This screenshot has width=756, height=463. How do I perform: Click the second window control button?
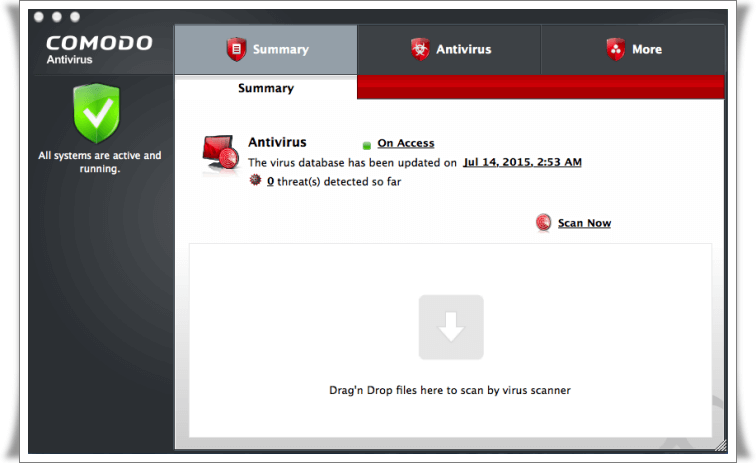[x=57, y=17]
